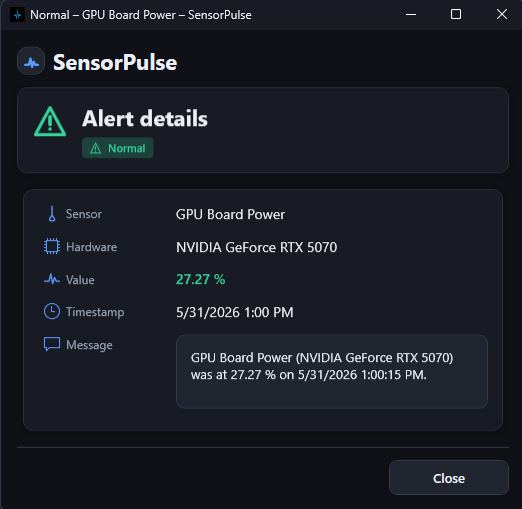This screenshot has height=509, width=522.
Task: Click the SensorPulse logo icon
Action: click(x=31, y=61)
